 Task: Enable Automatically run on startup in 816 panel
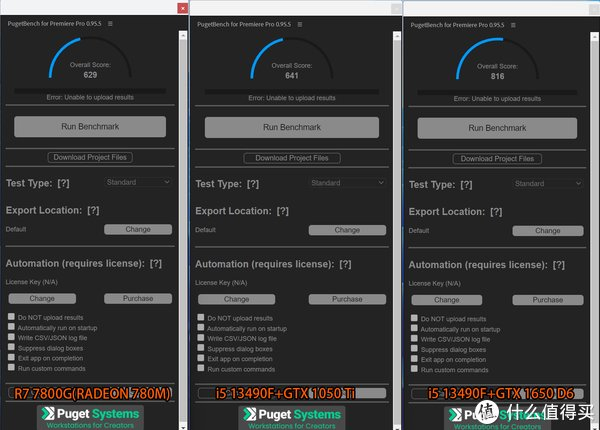coord(414,329)
